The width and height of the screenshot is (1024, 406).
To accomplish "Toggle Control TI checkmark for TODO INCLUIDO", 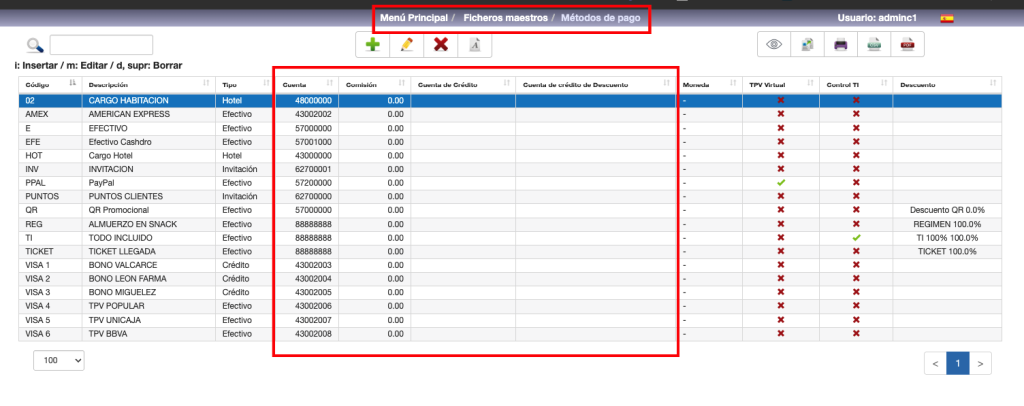I will 856,238.
